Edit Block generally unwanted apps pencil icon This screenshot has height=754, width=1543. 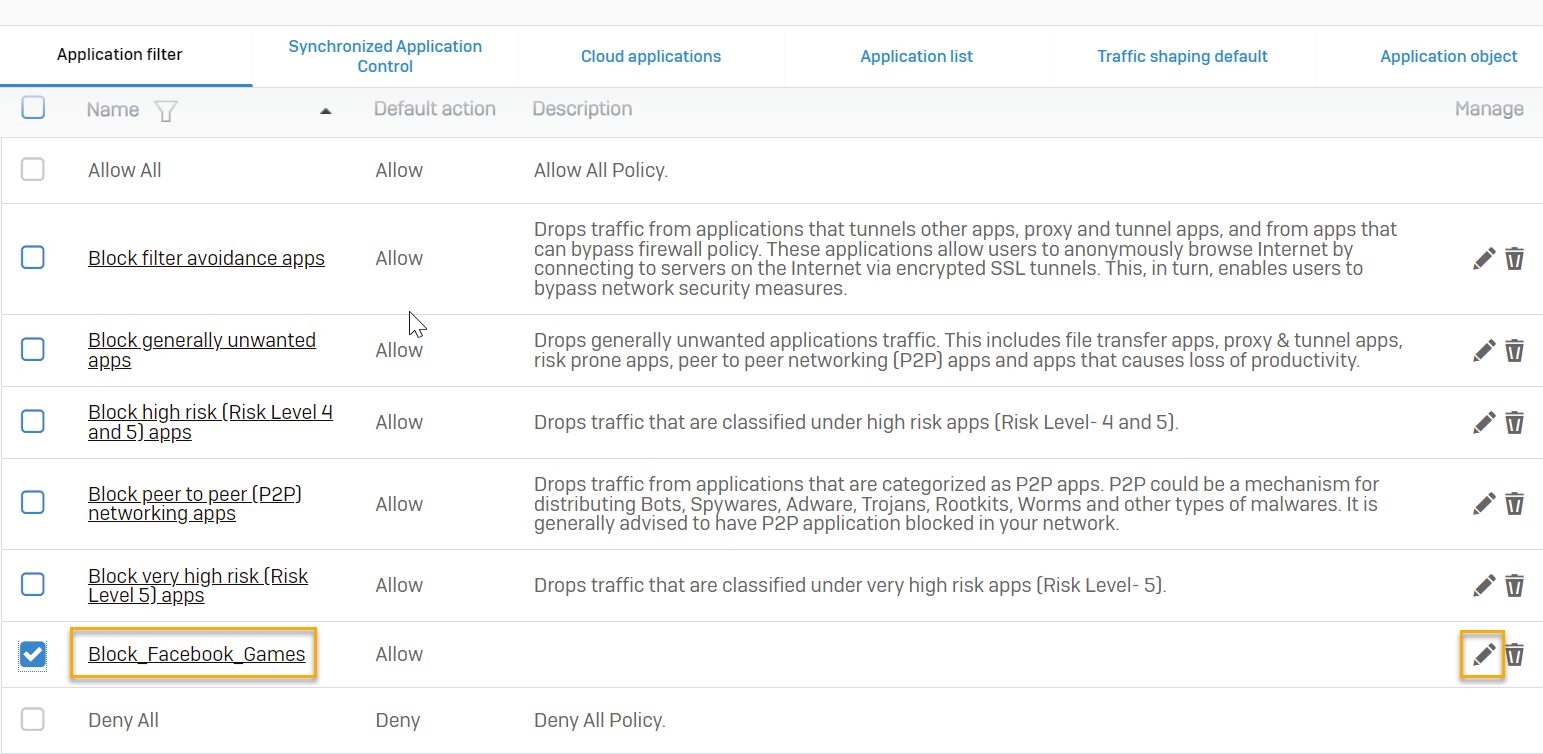[1484, 350]
